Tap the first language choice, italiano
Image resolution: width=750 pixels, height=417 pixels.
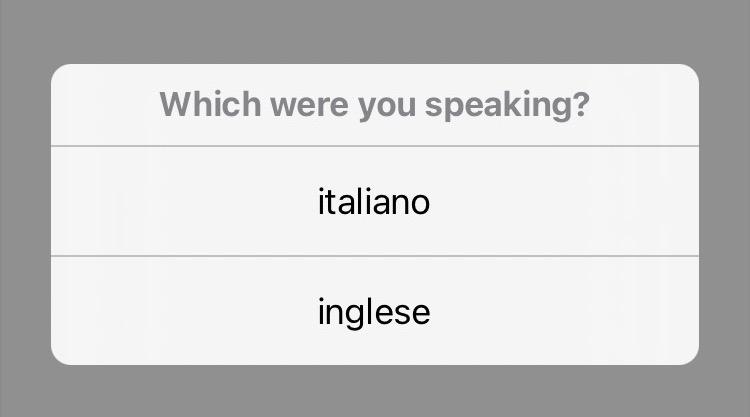374,201
